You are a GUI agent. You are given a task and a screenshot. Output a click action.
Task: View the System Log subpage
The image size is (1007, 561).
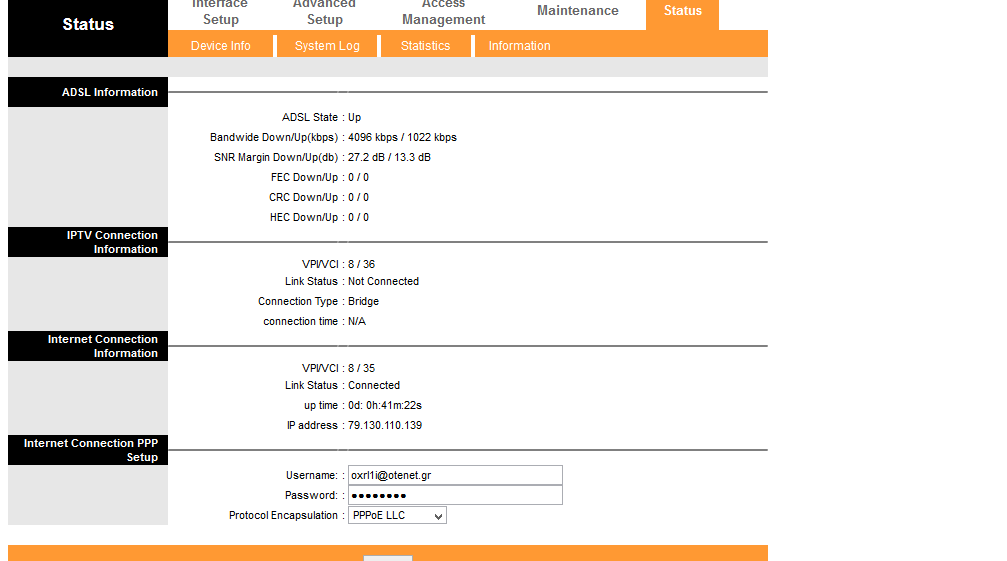[327, 46]
